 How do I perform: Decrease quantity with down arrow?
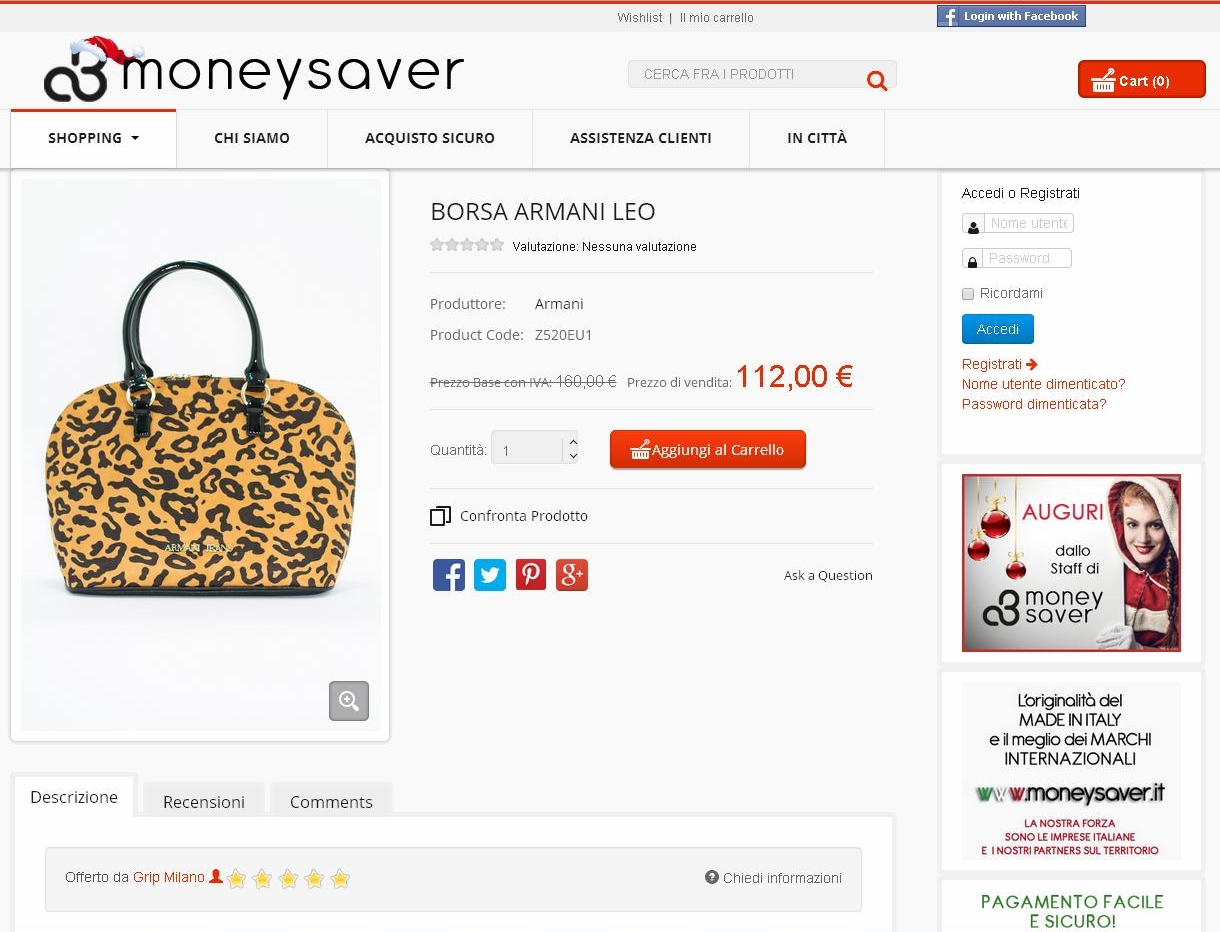[x=573, y=455]
